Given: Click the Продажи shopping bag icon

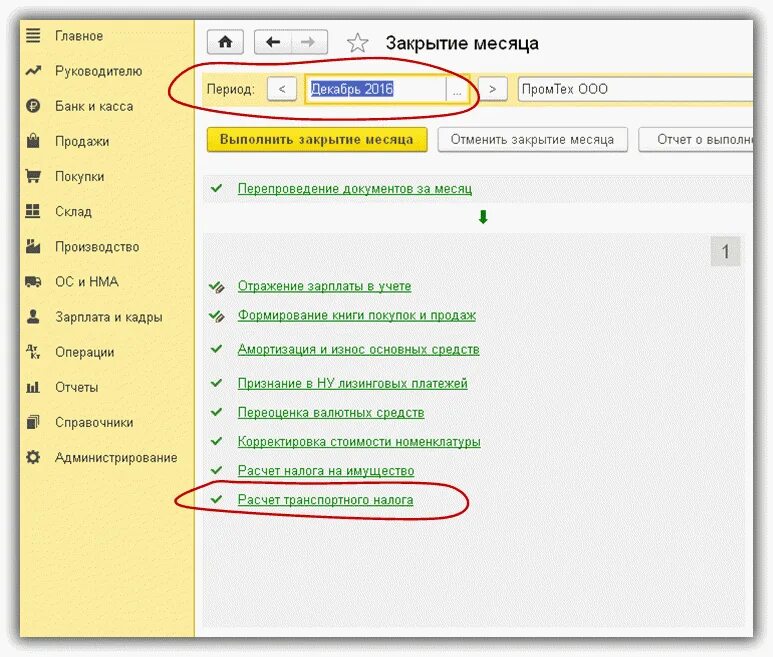Looking at the screenshot, I should (33, 141).
